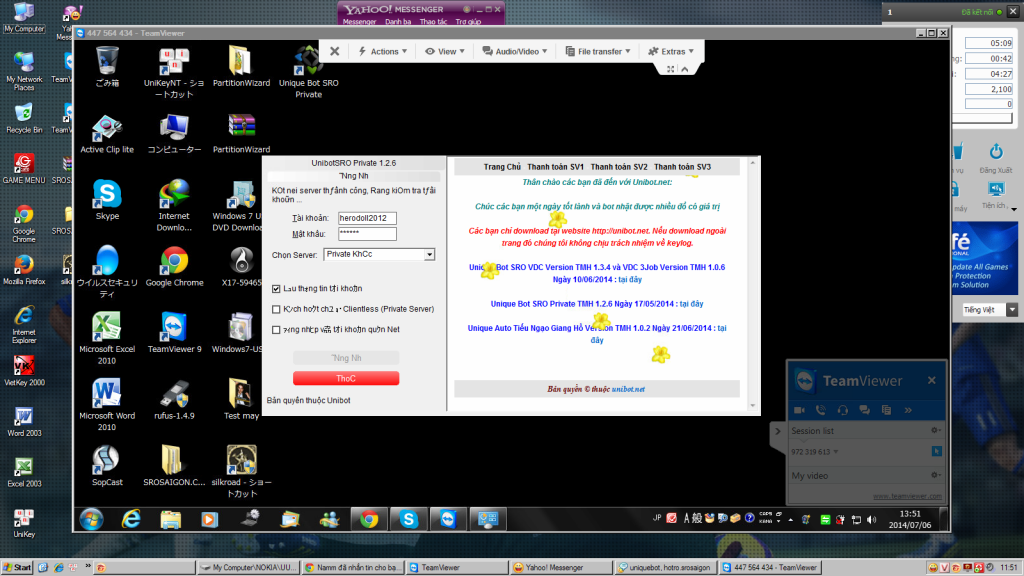
Task: Open the Internet Download Manager shortcut
Action: coord(174,204)
